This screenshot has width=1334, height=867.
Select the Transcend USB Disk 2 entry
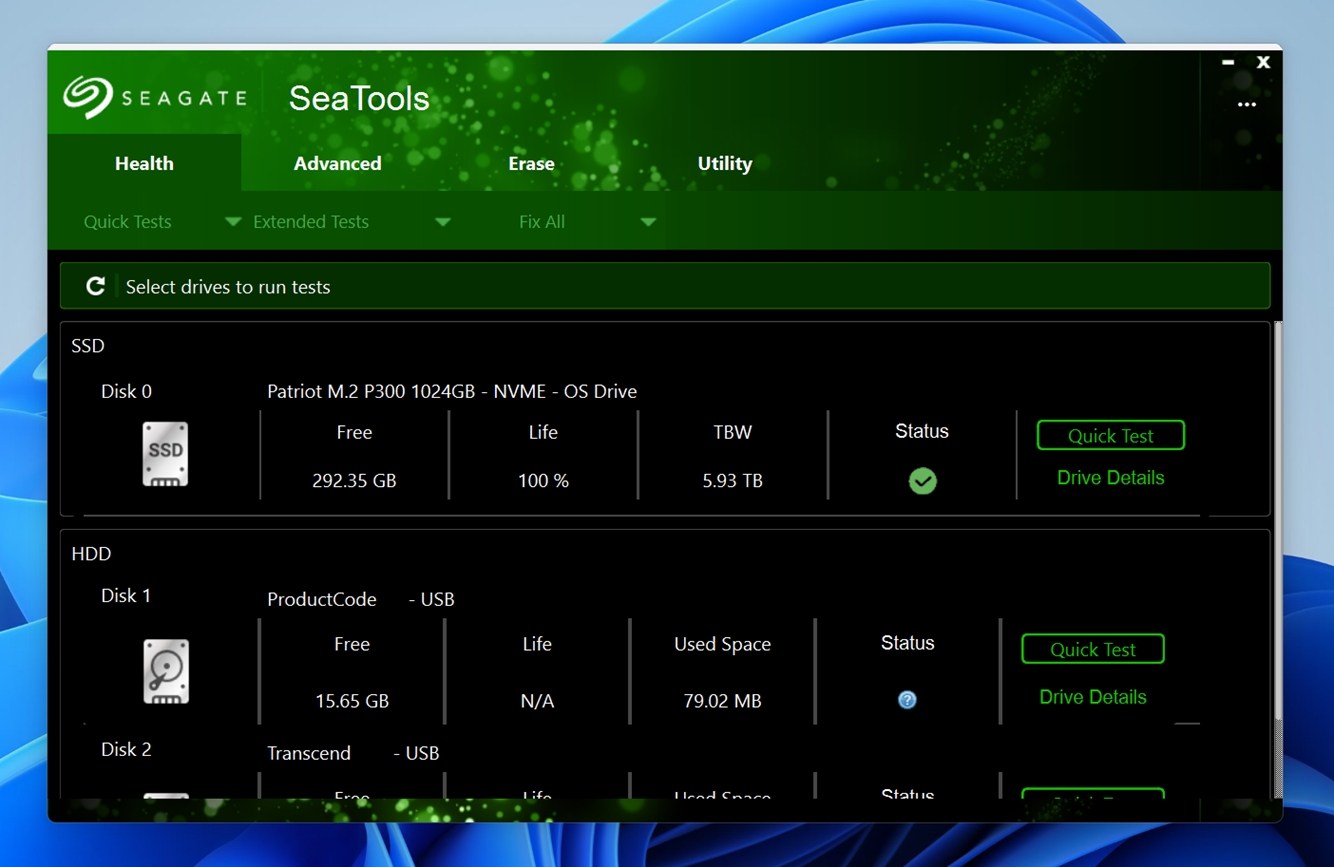(x=309, y=753)
